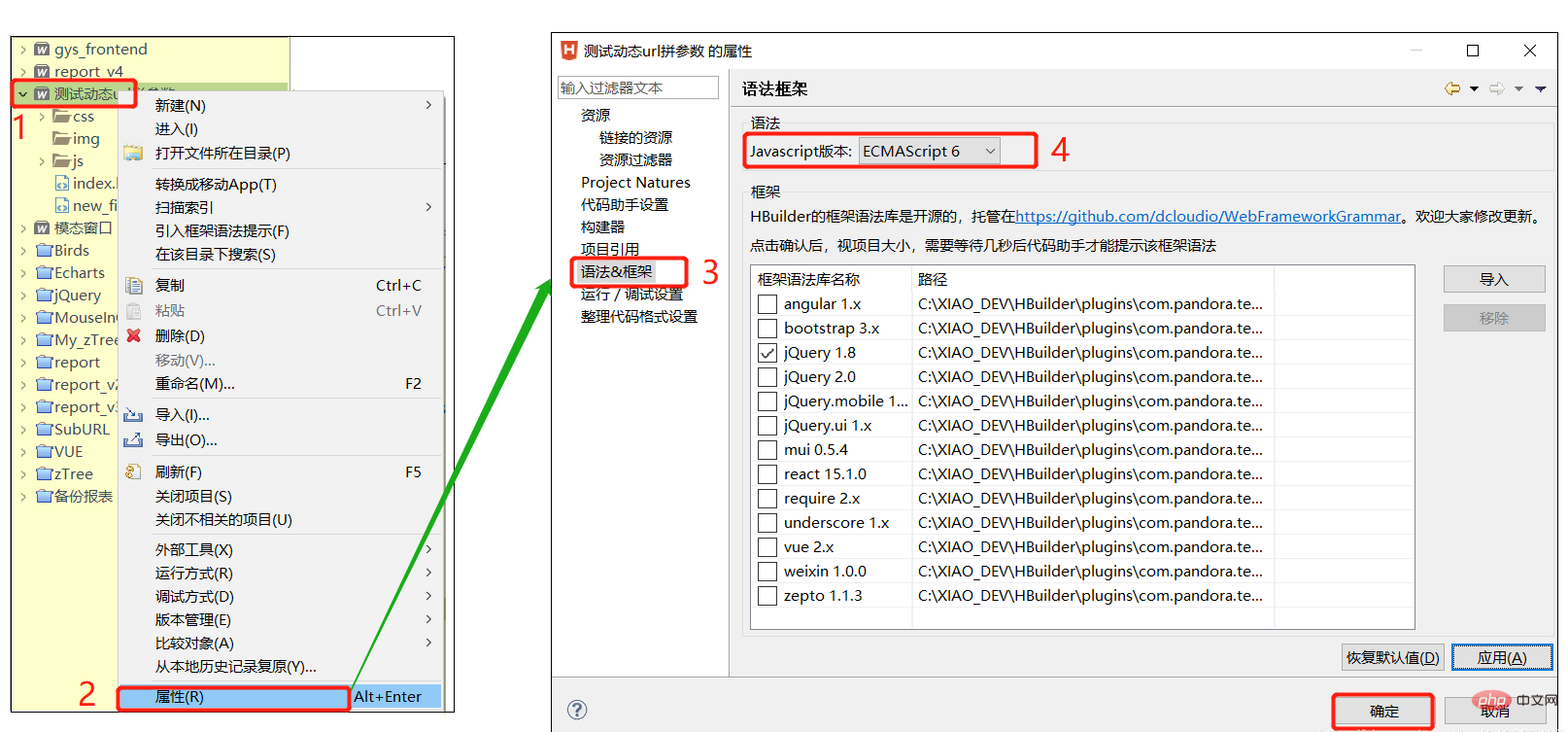Click the zTree project folder icon
Image resolution: width=1568 pixels, height=732 pixels.
pos(44,474)
